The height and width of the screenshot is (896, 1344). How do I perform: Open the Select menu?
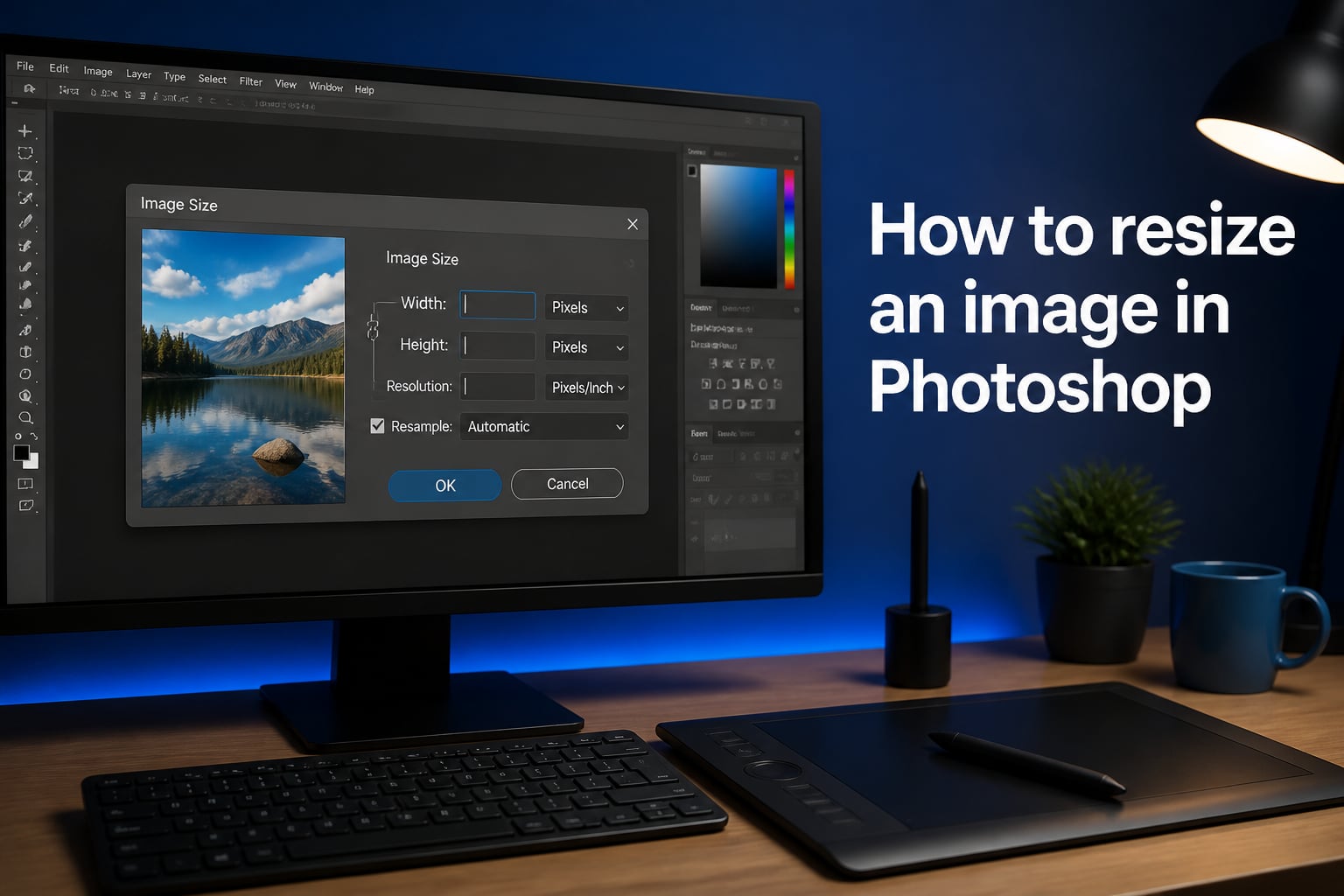213,79
